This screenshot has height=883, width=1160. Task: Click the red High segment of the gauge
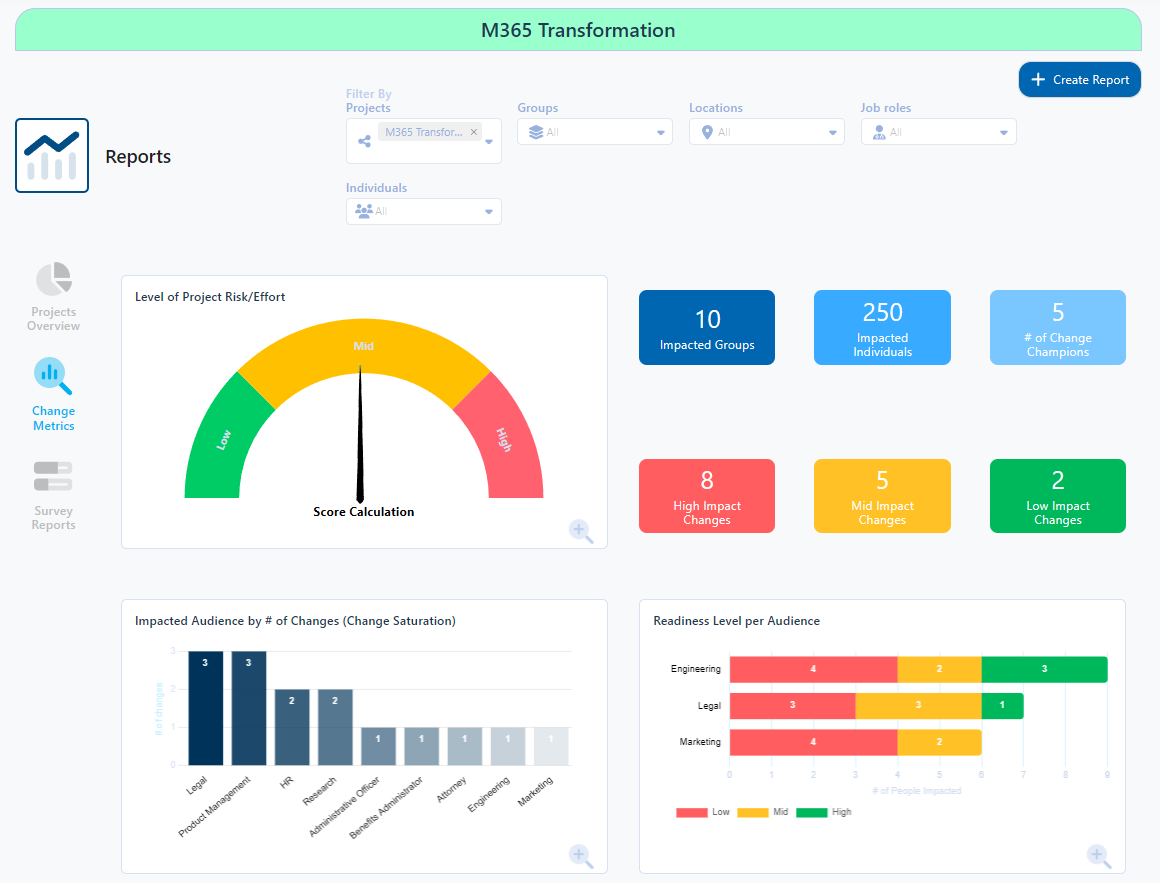[x=505, y=440]
